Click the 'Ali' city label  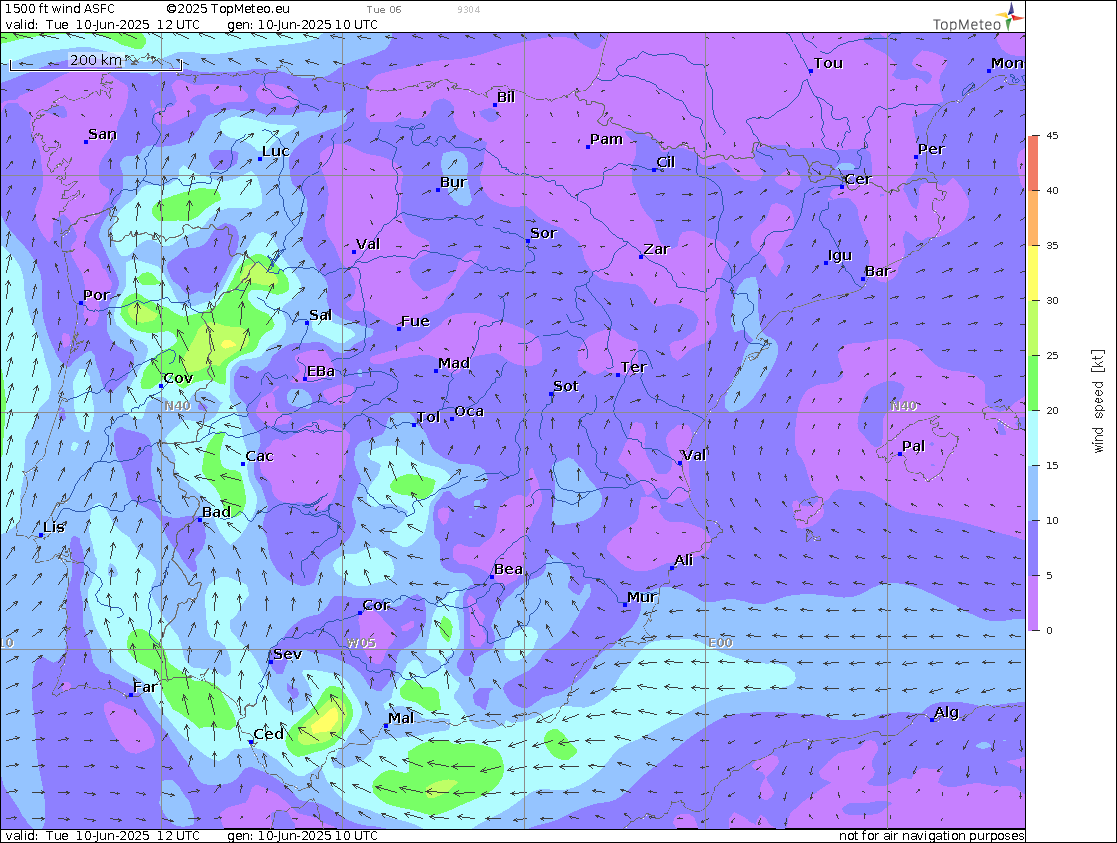[684, 560]
